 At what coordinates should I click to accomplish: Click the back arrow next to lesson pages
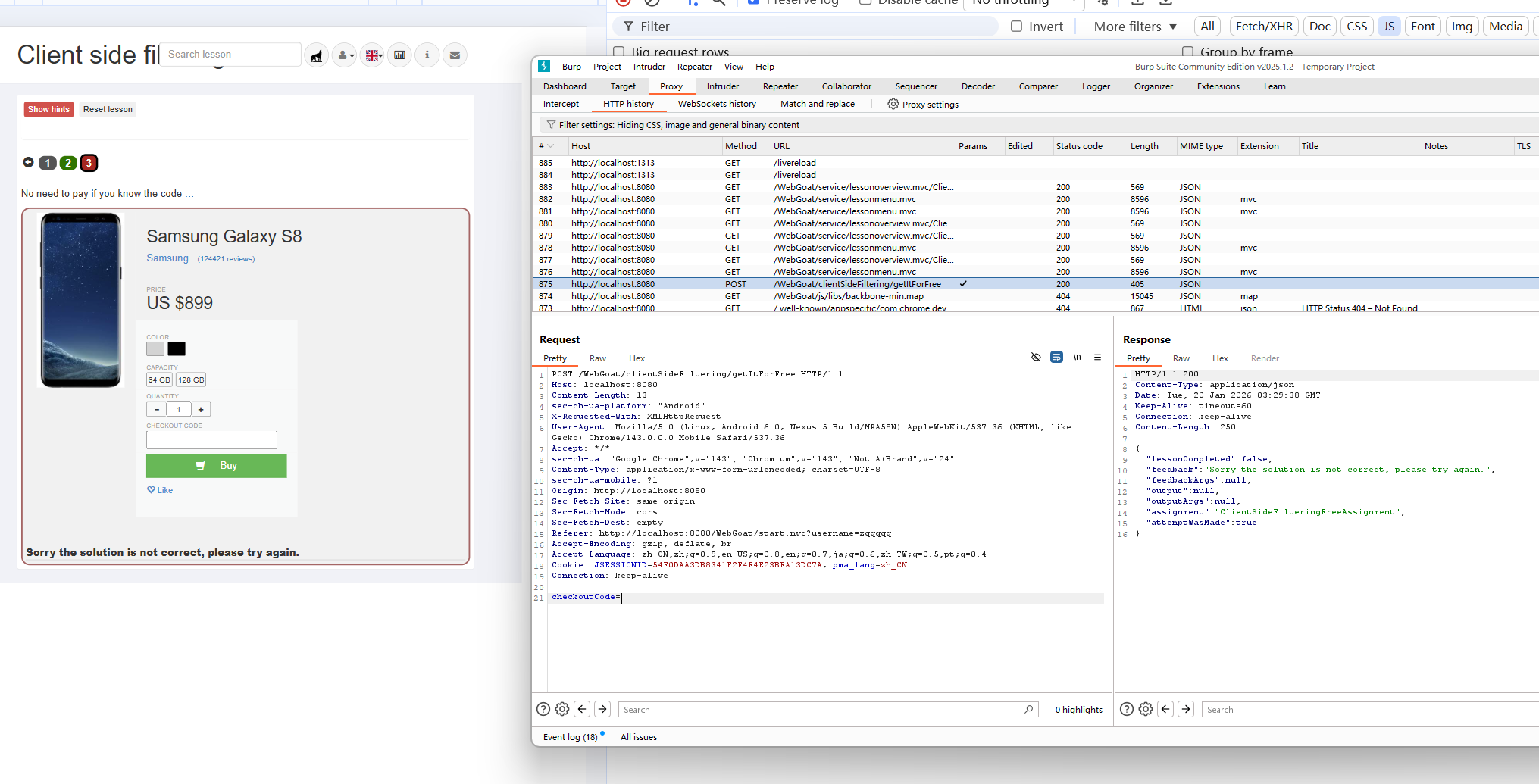click(x=28, y=162)
